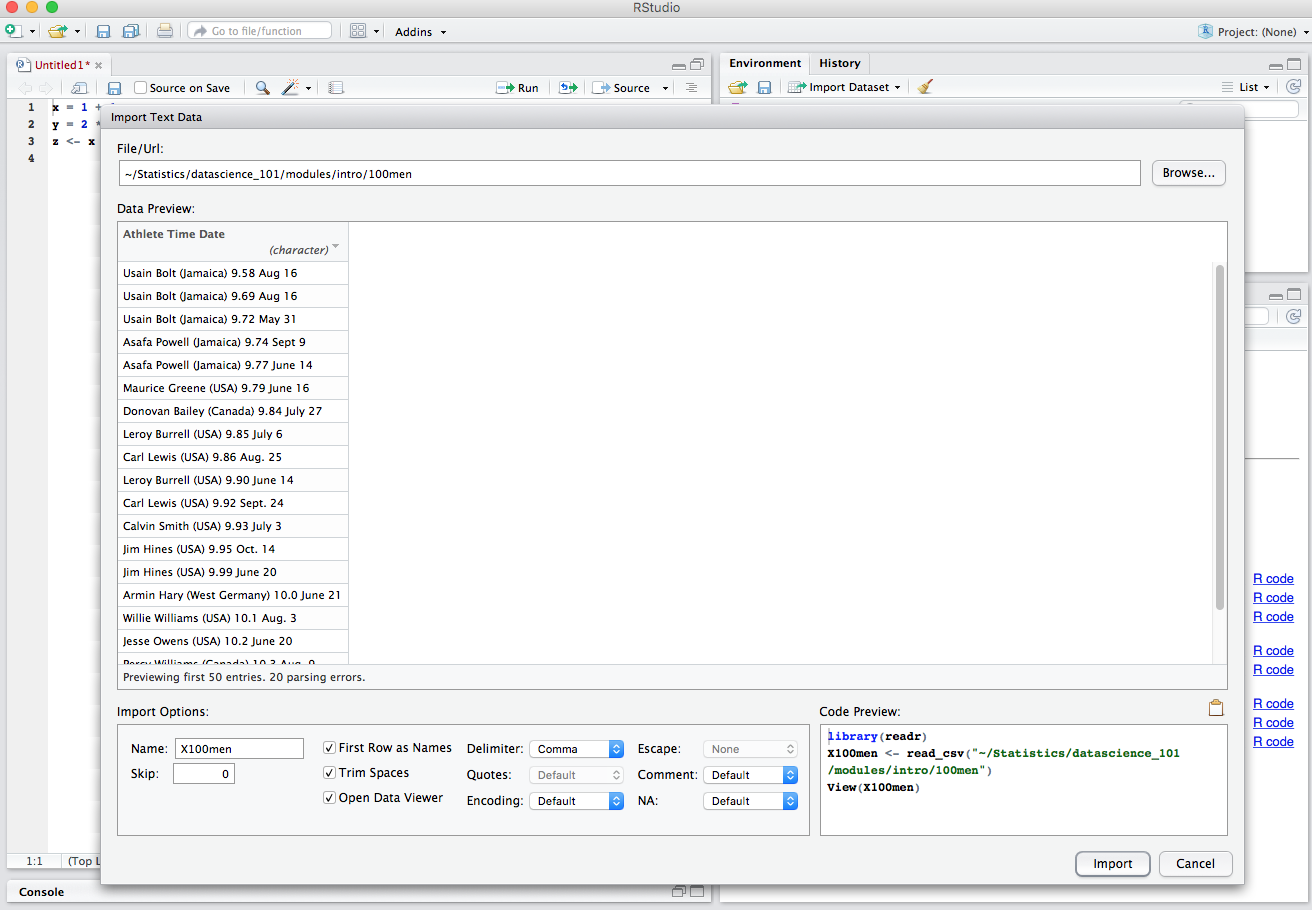Open the Addins menu
Screen dimensions: 1312x910
tap(420, 32)
